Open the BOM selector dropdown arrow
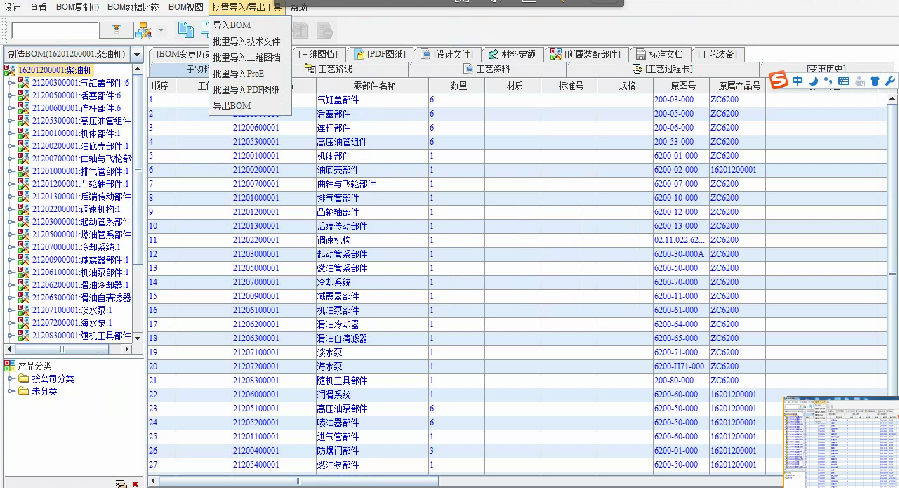This screenshot has height=488, width=899. coord(137,54)
